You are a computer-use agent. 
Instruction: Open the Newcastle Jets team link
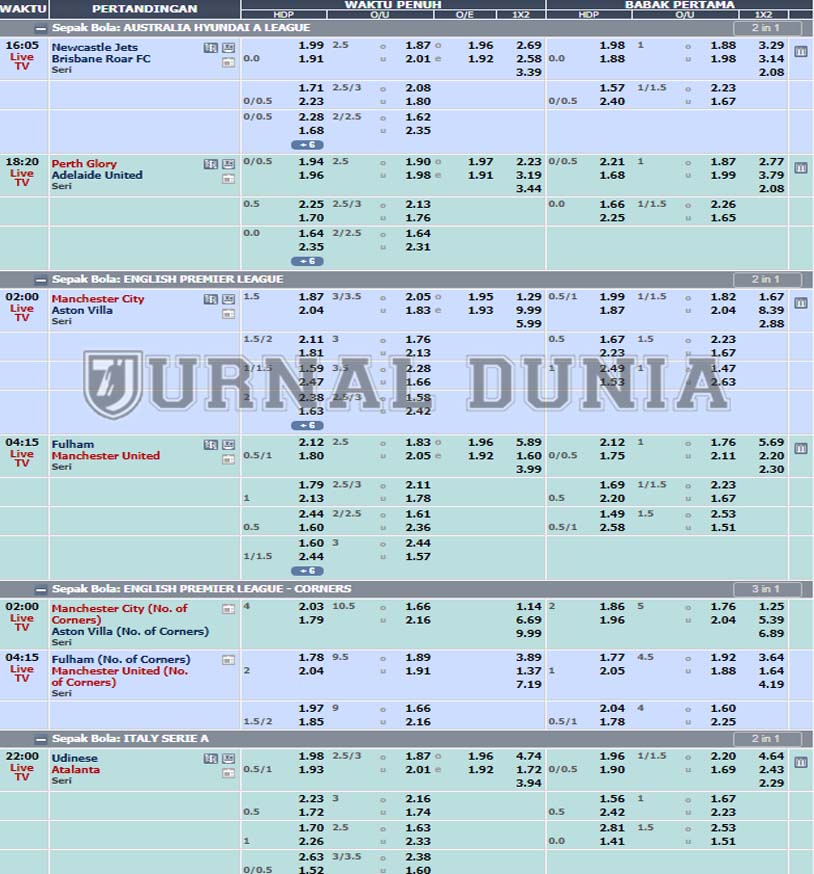click(94, 47)
